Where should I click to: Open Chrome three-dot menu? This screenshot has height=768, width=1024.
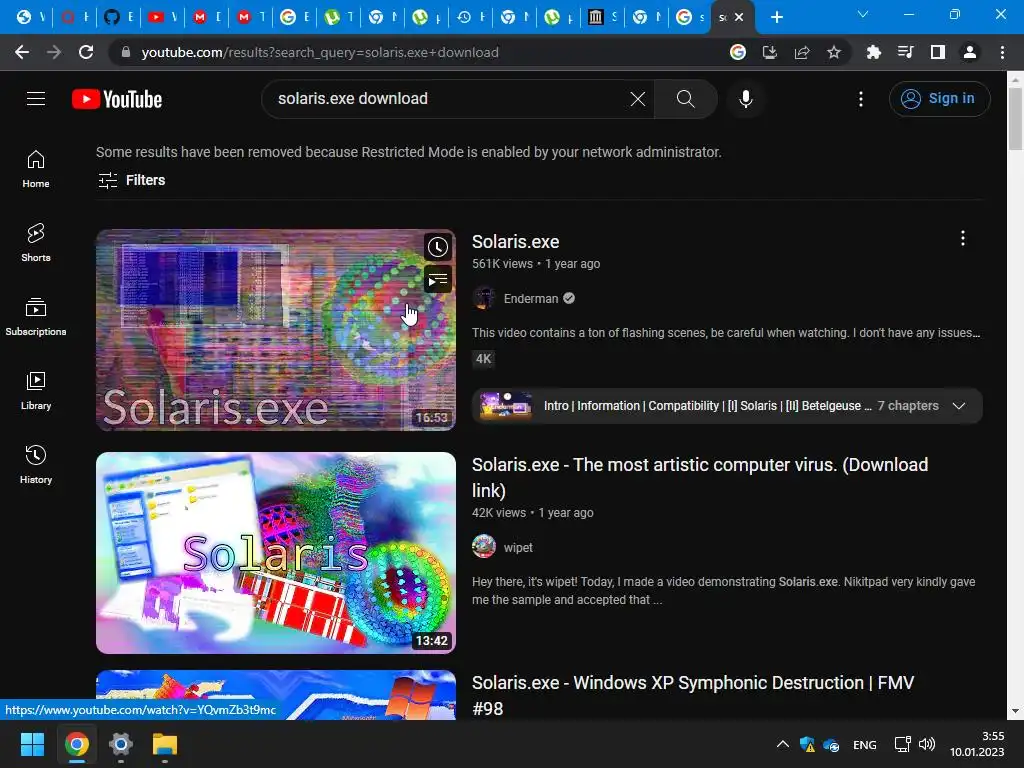[x=1002, y=52]
